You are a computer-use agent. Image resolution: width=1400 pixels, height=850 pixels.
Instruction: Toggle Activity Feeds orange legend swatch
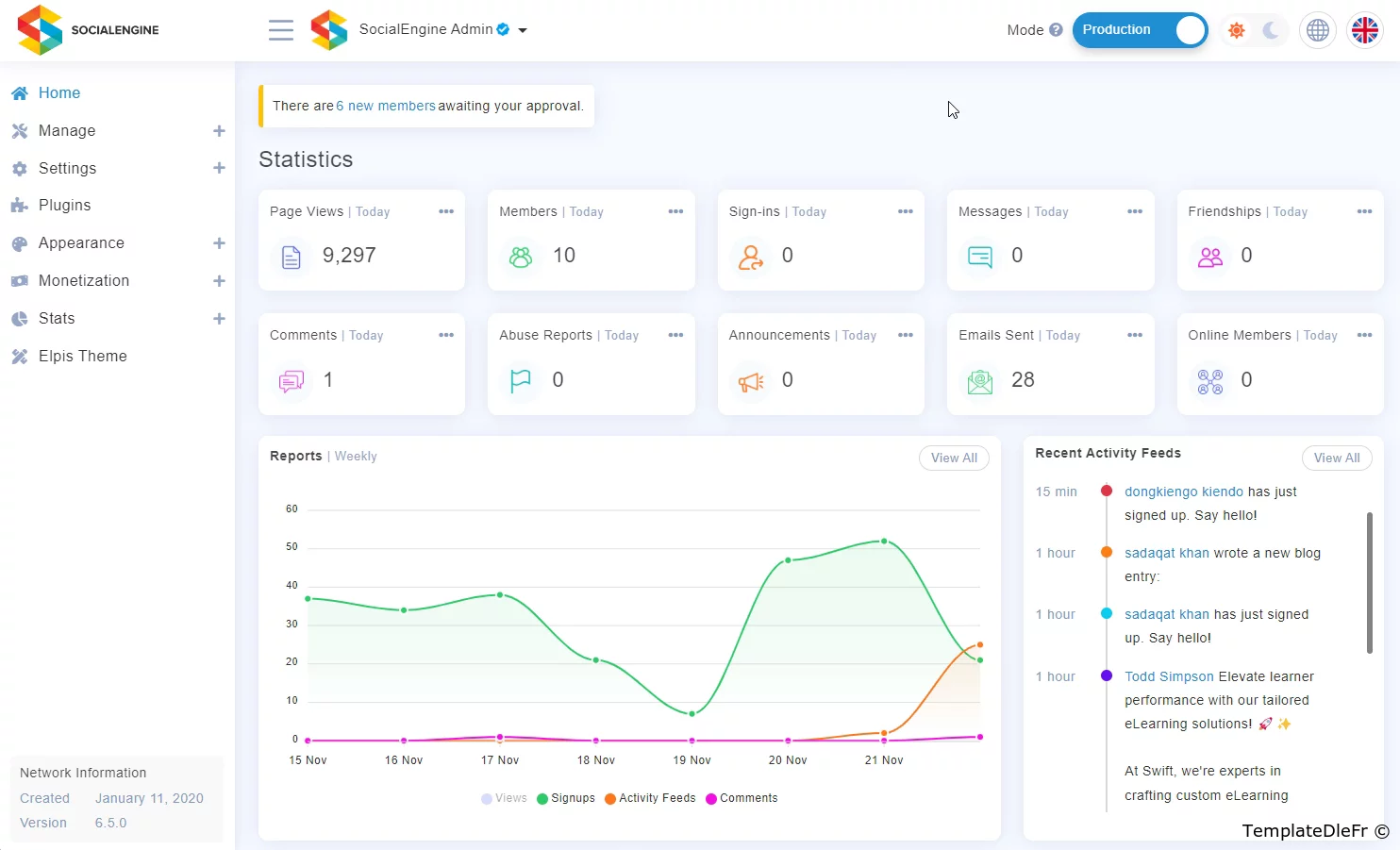pos(610,799)
